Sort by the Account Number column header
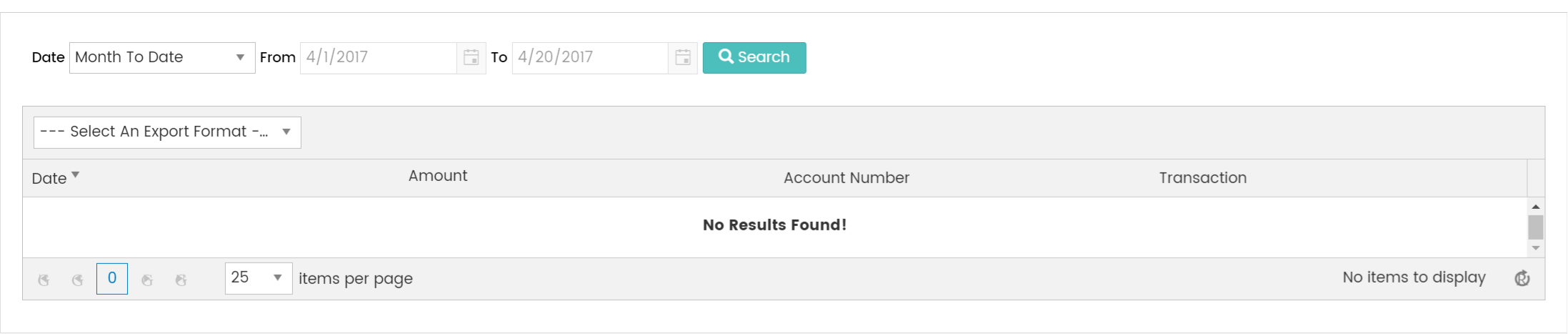The width and height of the screenshot is (1568, 334). pos(846,178)
